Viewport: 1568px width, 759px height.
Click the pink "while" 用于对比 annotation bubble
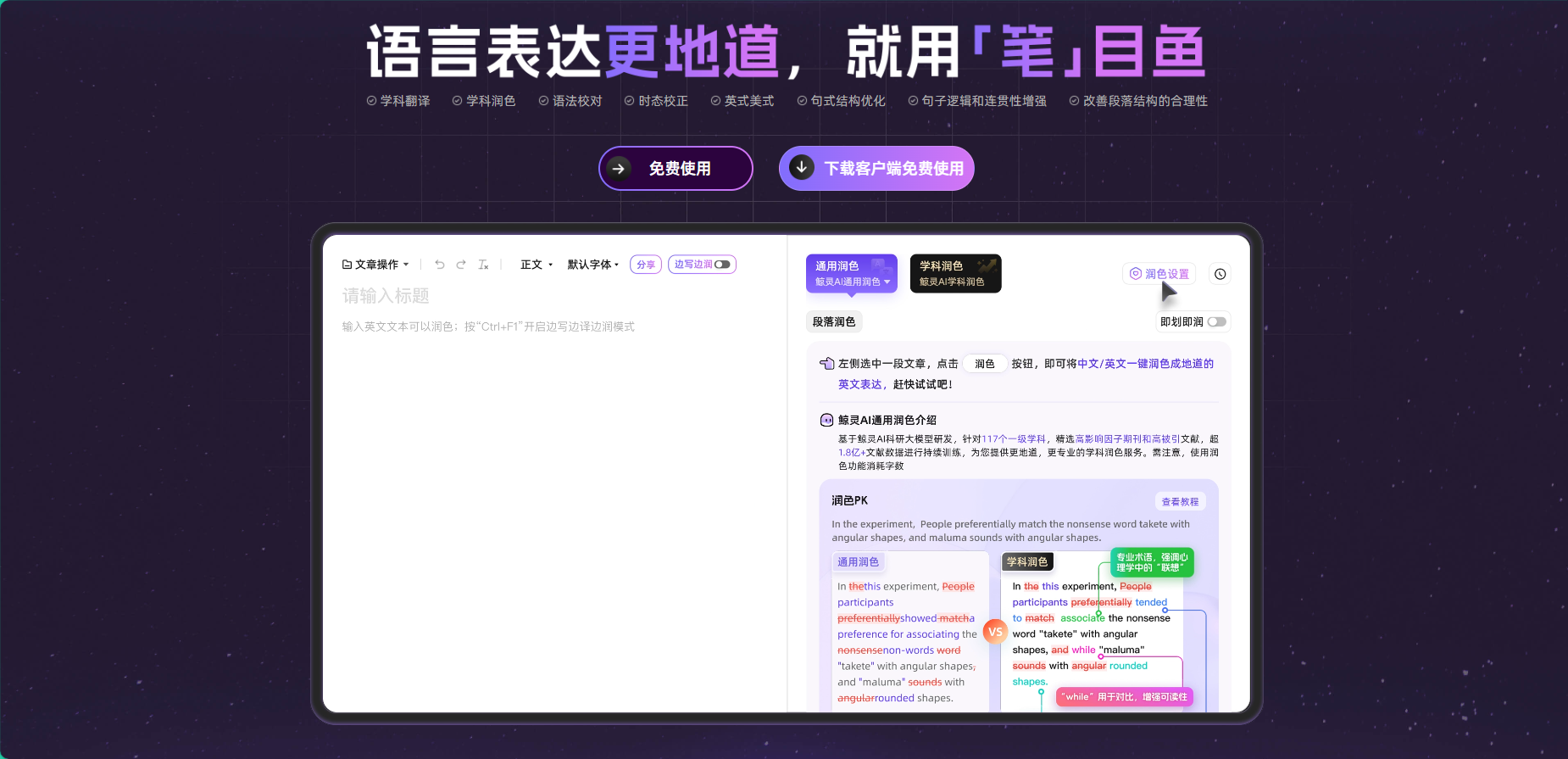1124,697
